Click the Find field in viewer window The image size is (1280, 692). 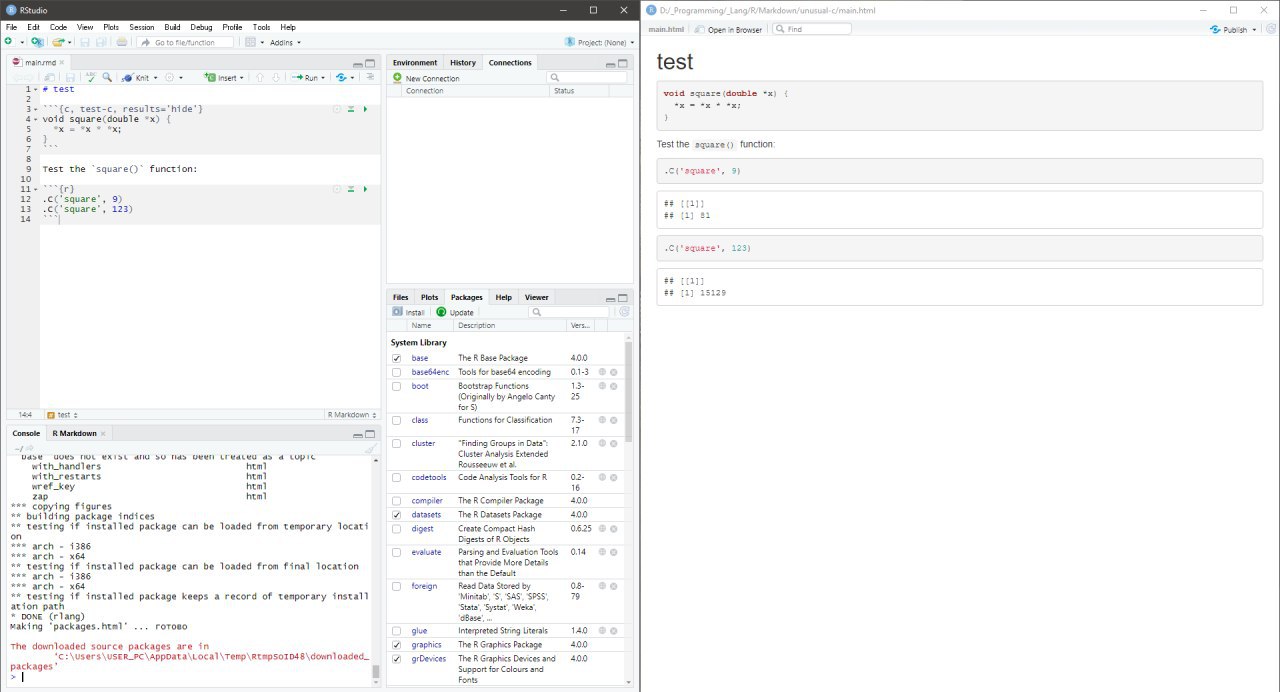(811, 30)
